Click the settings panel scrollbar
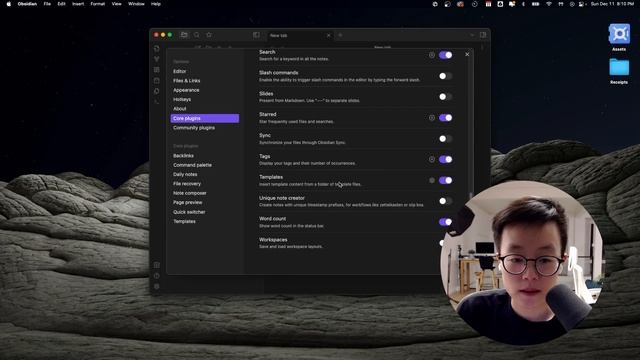The height and width of the screenshot is (360, 640). point(471,196)
